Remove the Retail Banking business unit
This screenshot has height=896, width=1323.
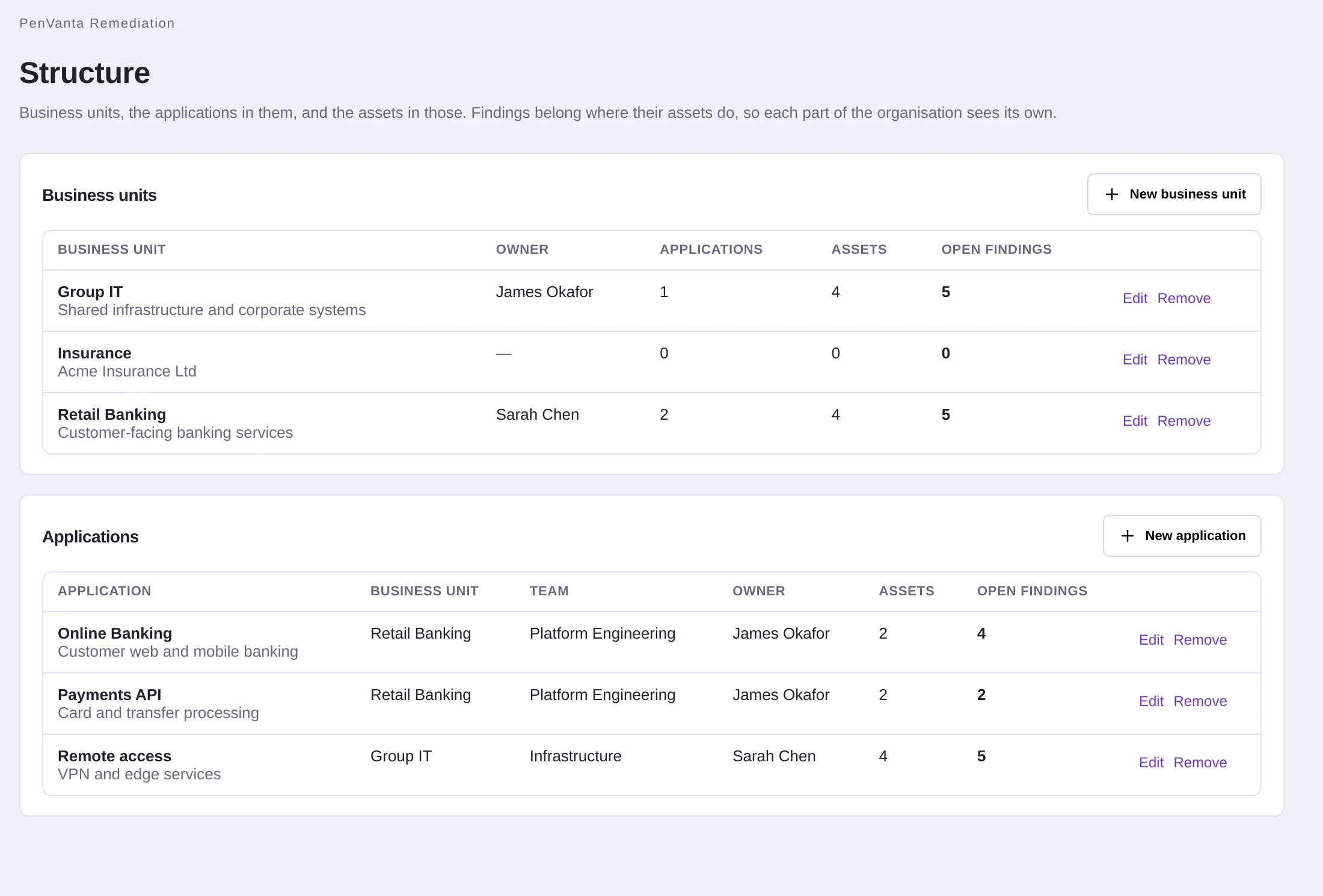click(1183, 421)
